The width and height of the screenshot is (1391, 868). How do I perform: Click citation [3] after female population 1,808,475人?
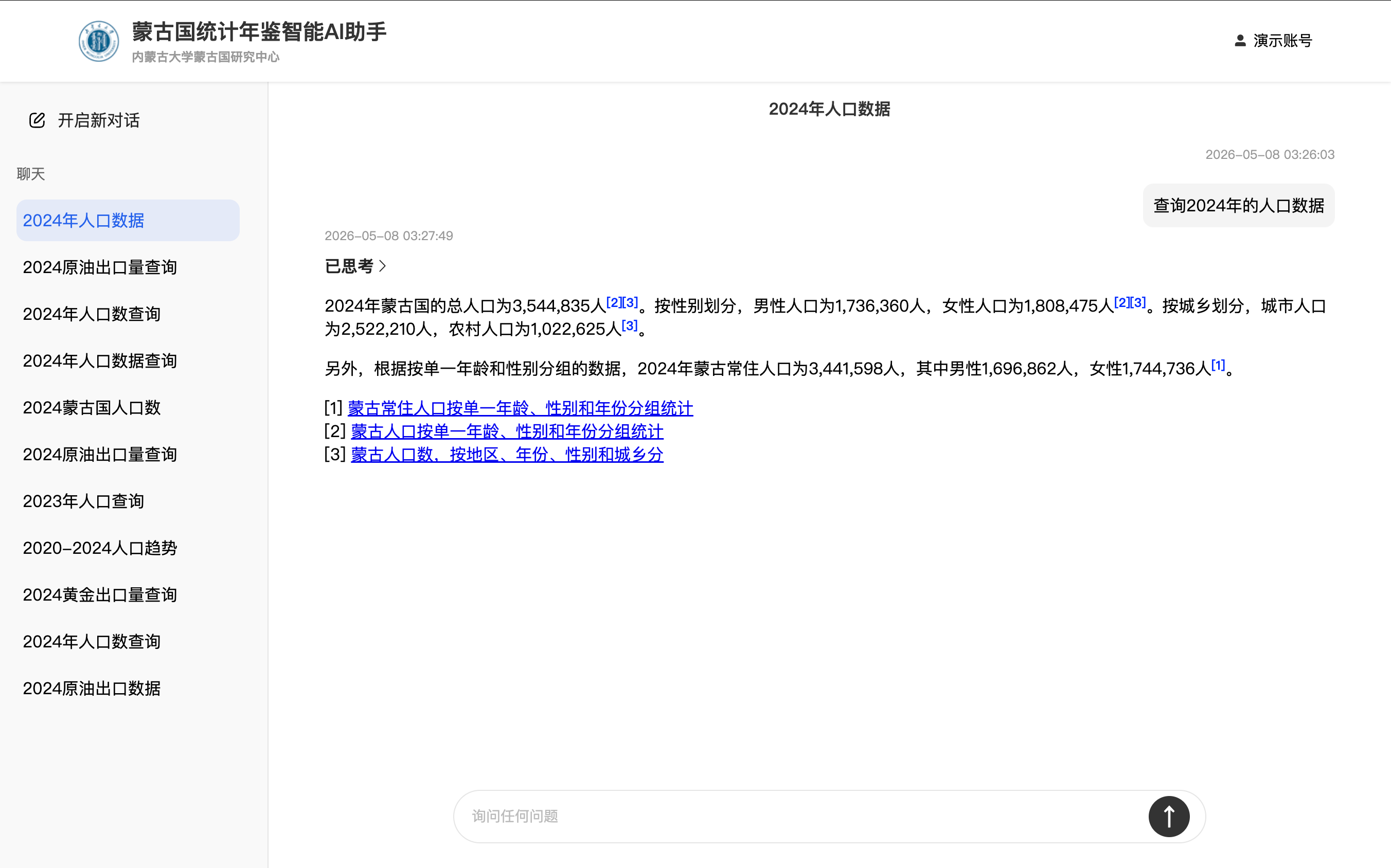(1138, 302)
